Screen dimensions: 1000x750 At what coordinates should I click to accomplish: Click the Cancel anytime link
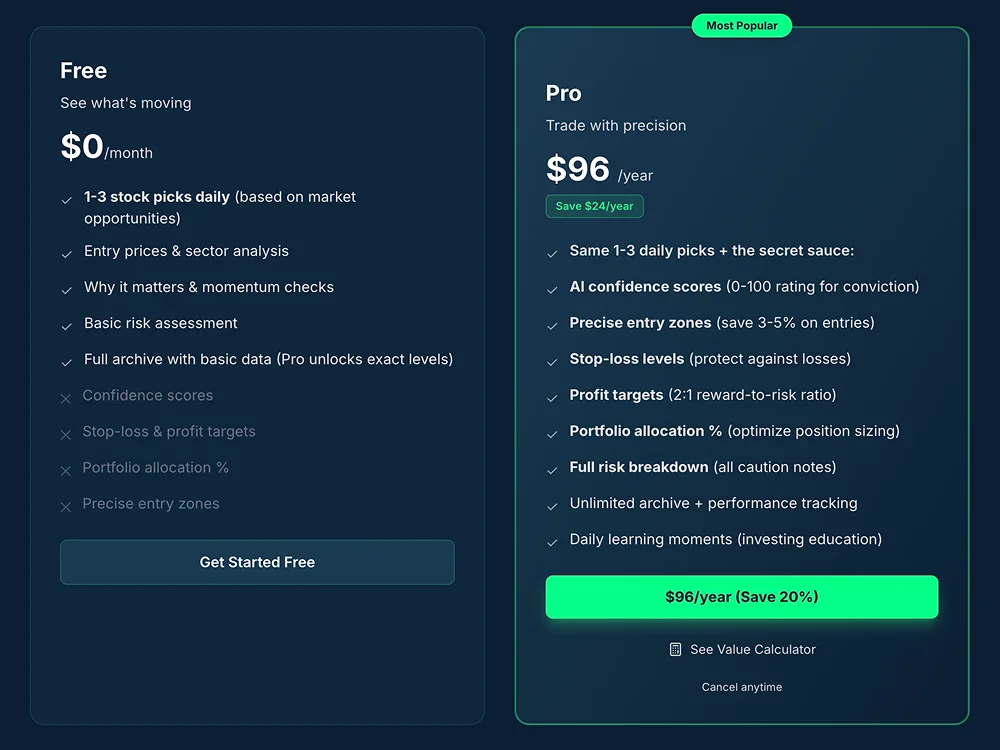point(742,687)
